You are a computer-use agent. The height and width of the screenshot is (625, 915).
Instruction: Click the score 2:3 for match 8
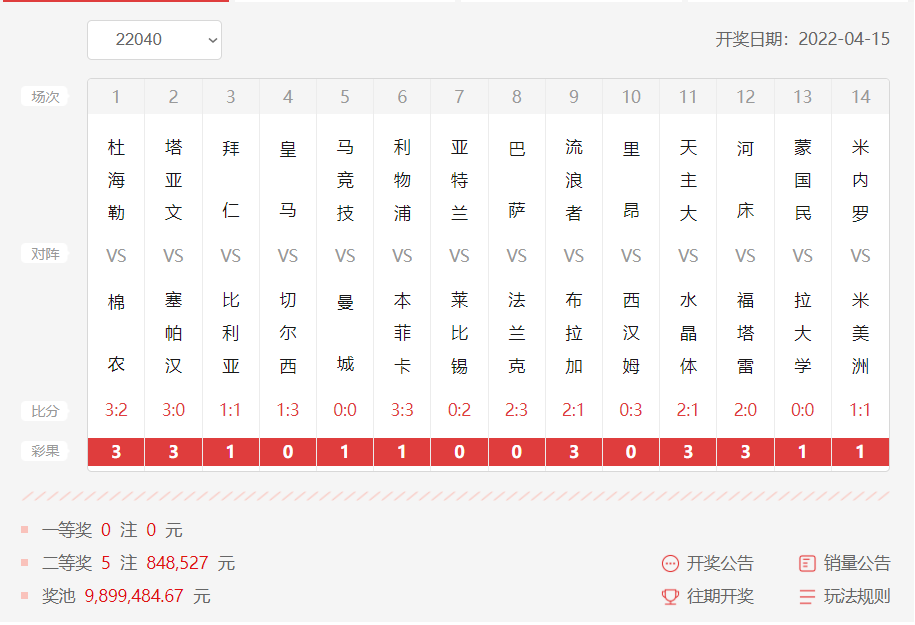pyautogui.click(x=516, y=410)
